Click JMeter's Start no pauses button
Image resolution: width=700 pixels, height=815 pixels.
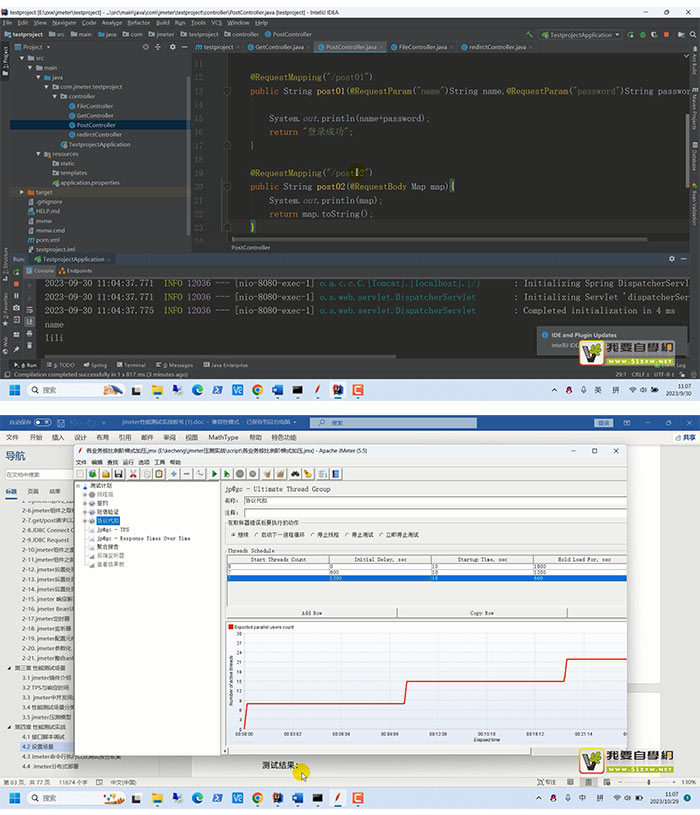point(227,474)
